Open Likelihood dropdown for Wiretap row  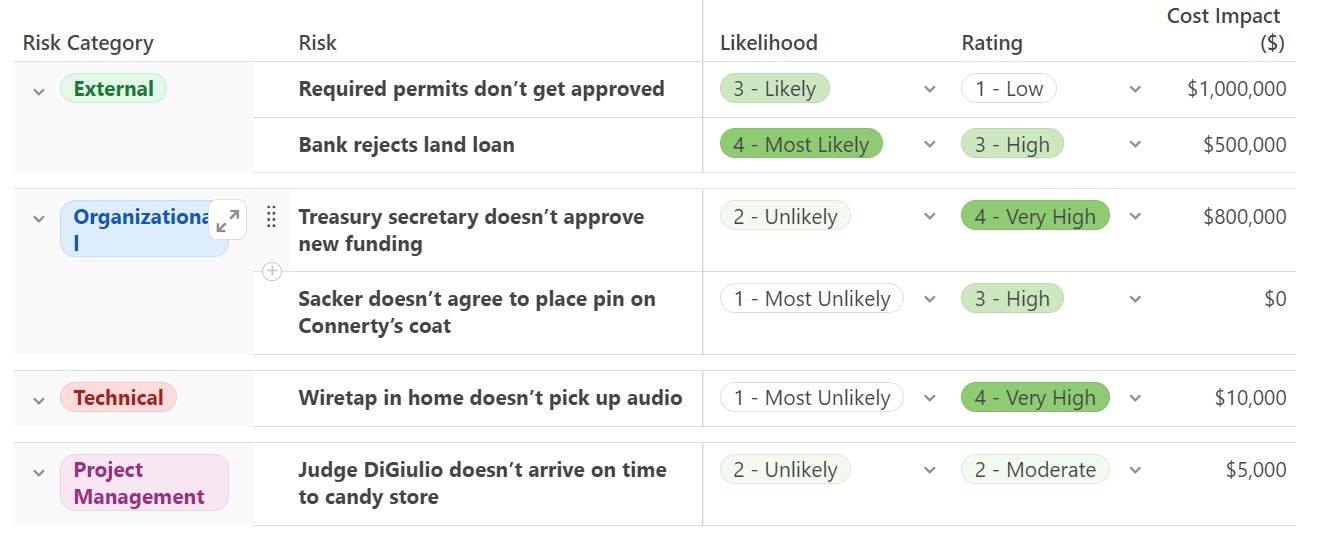(x=930, y=398)
